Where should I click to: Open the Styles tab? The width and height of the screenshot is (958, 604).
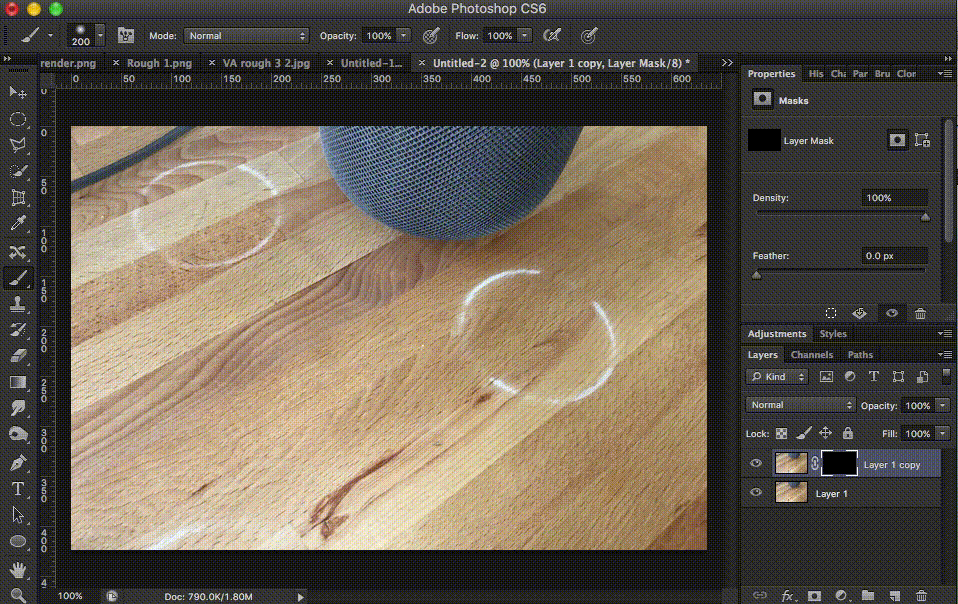click(833, 333)
